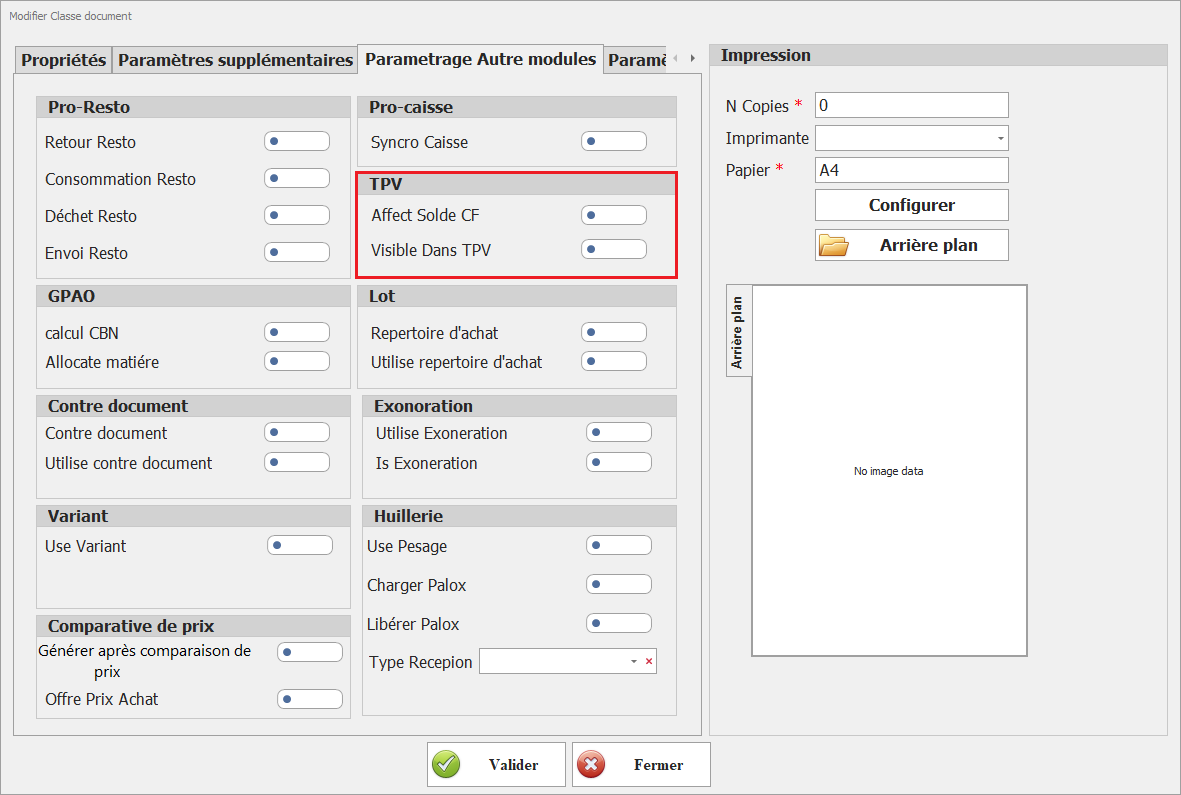Click the folder icon on Arrière plan

[834, 246]
